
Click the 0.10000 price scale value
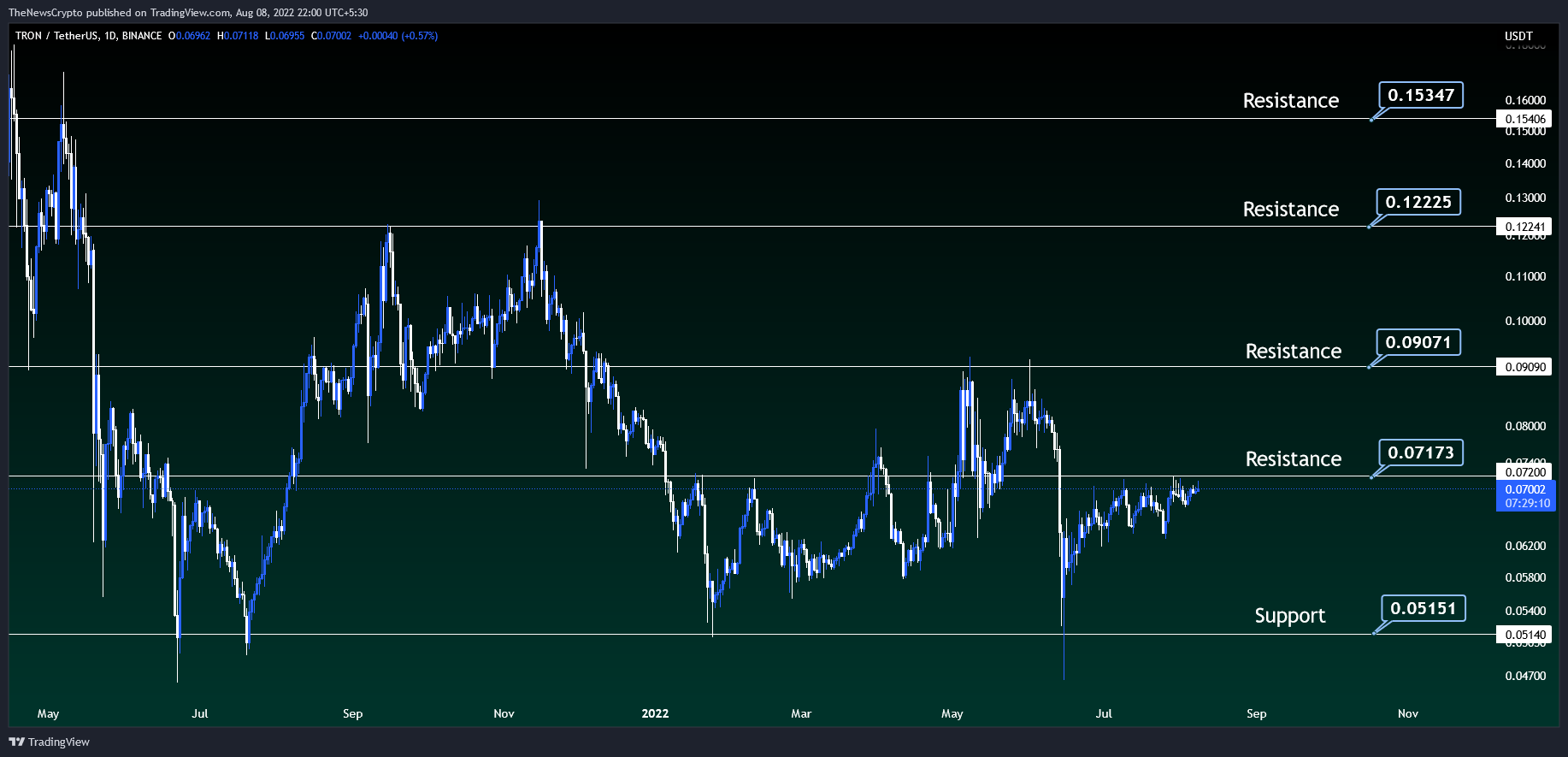tap(1525, 321)
